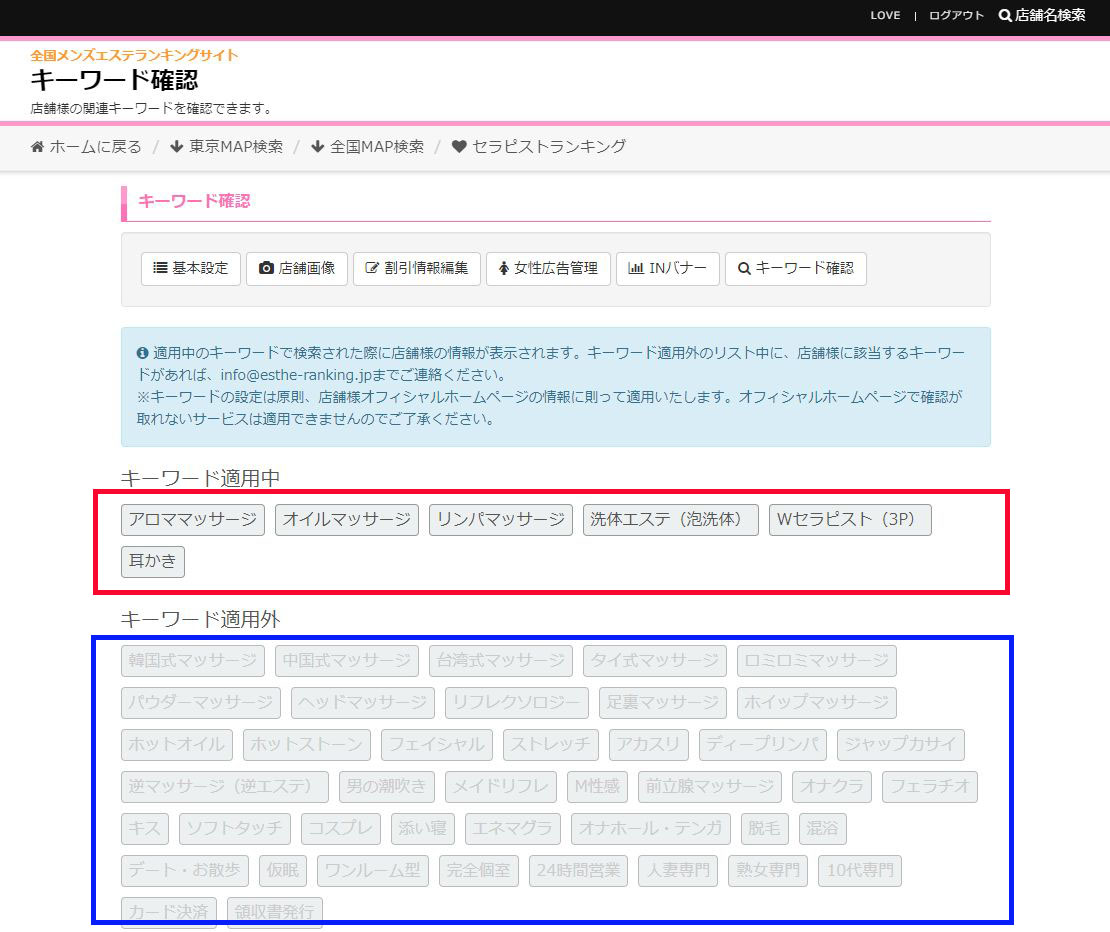Open 店舗名検索 in the top bar

(1042, 16)
